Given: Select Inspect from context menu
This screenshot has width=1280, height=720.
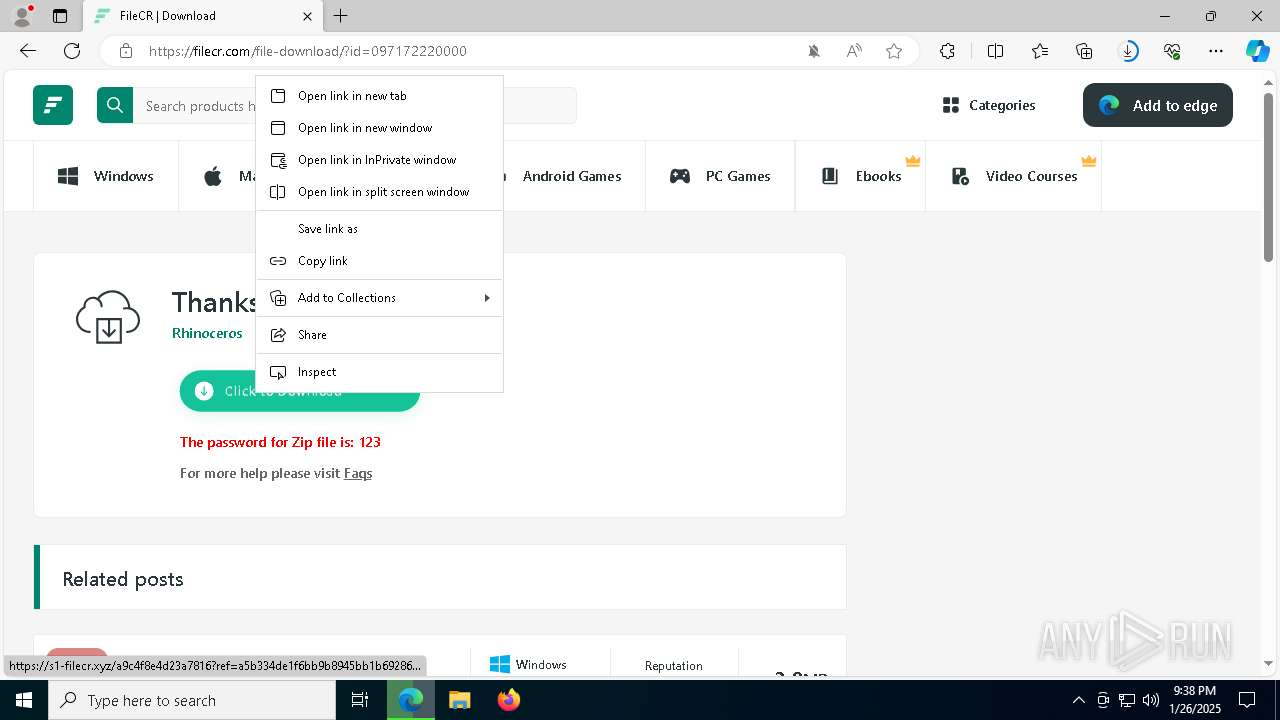Looking at the screenshot, I should (379, 372).
